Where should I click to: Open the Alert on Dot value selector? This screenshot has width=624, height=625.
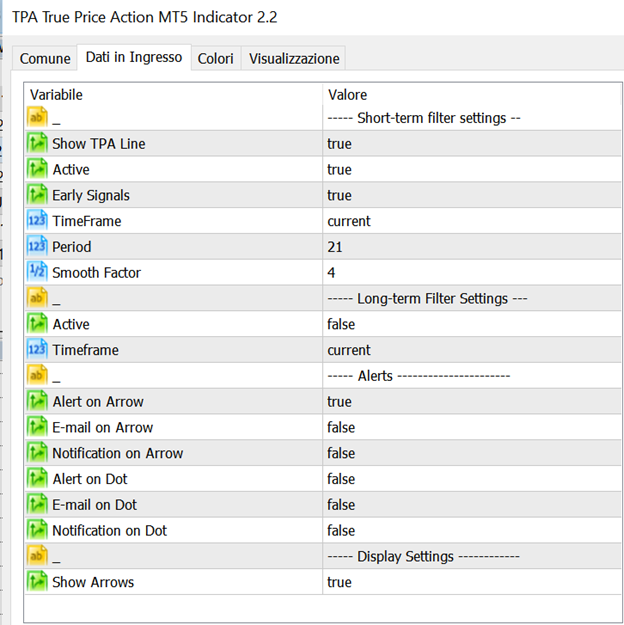[340, 479]
